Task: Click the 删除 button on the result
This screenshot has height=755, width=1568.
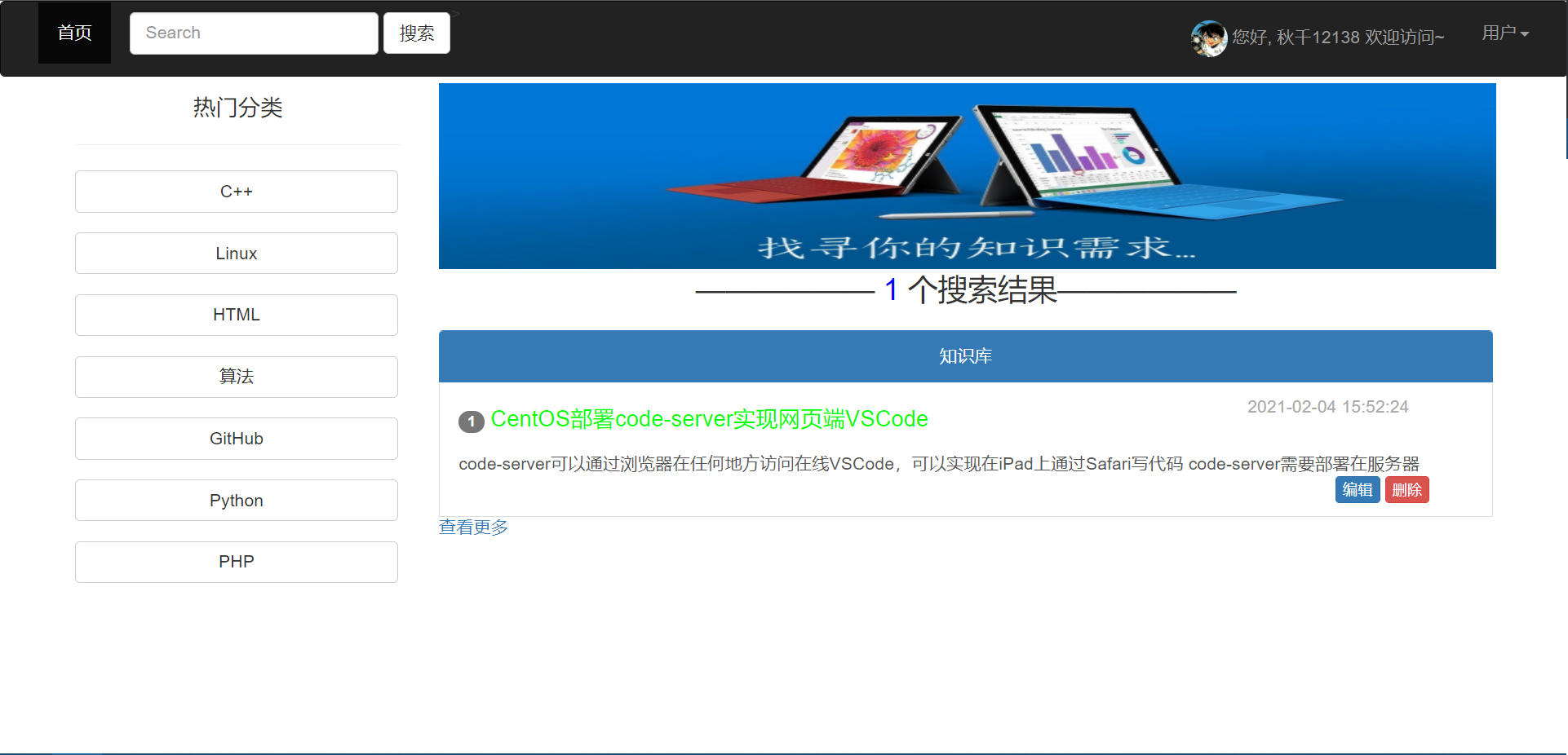Action: pos(1406,489)
